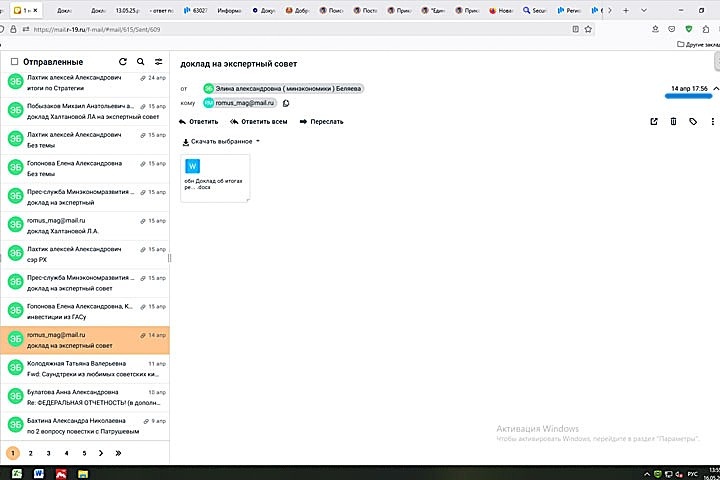Switch to the Информа browser tab
The height and width of the screenshot is (480, 720).
click(x=229, y=10)
